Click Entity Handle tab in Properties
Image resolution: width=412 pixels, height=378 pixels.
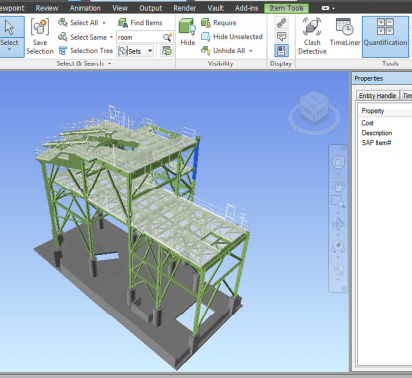[x=377, y=96]
